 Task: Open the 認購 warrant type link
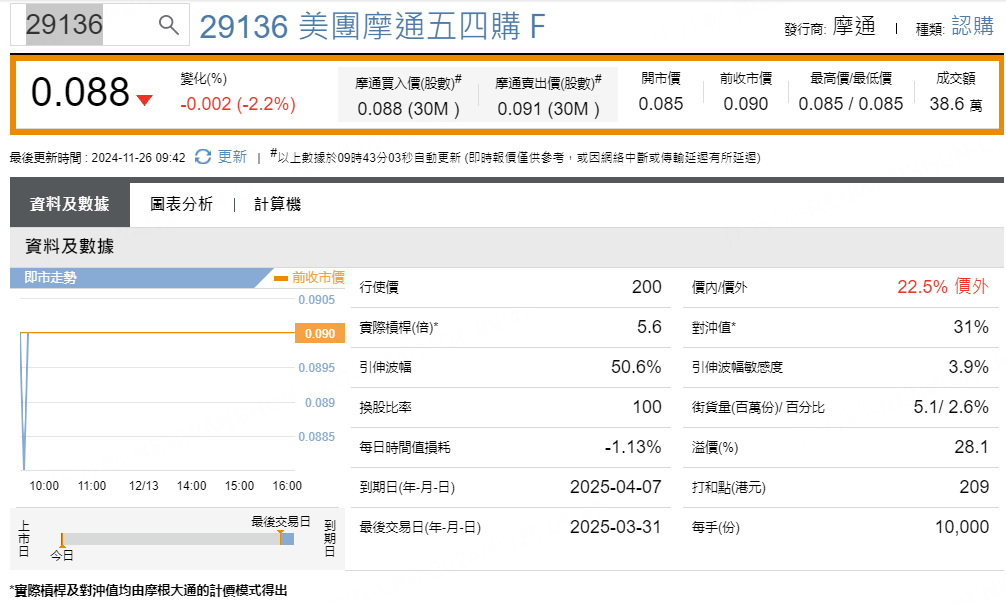coord(973,26)
